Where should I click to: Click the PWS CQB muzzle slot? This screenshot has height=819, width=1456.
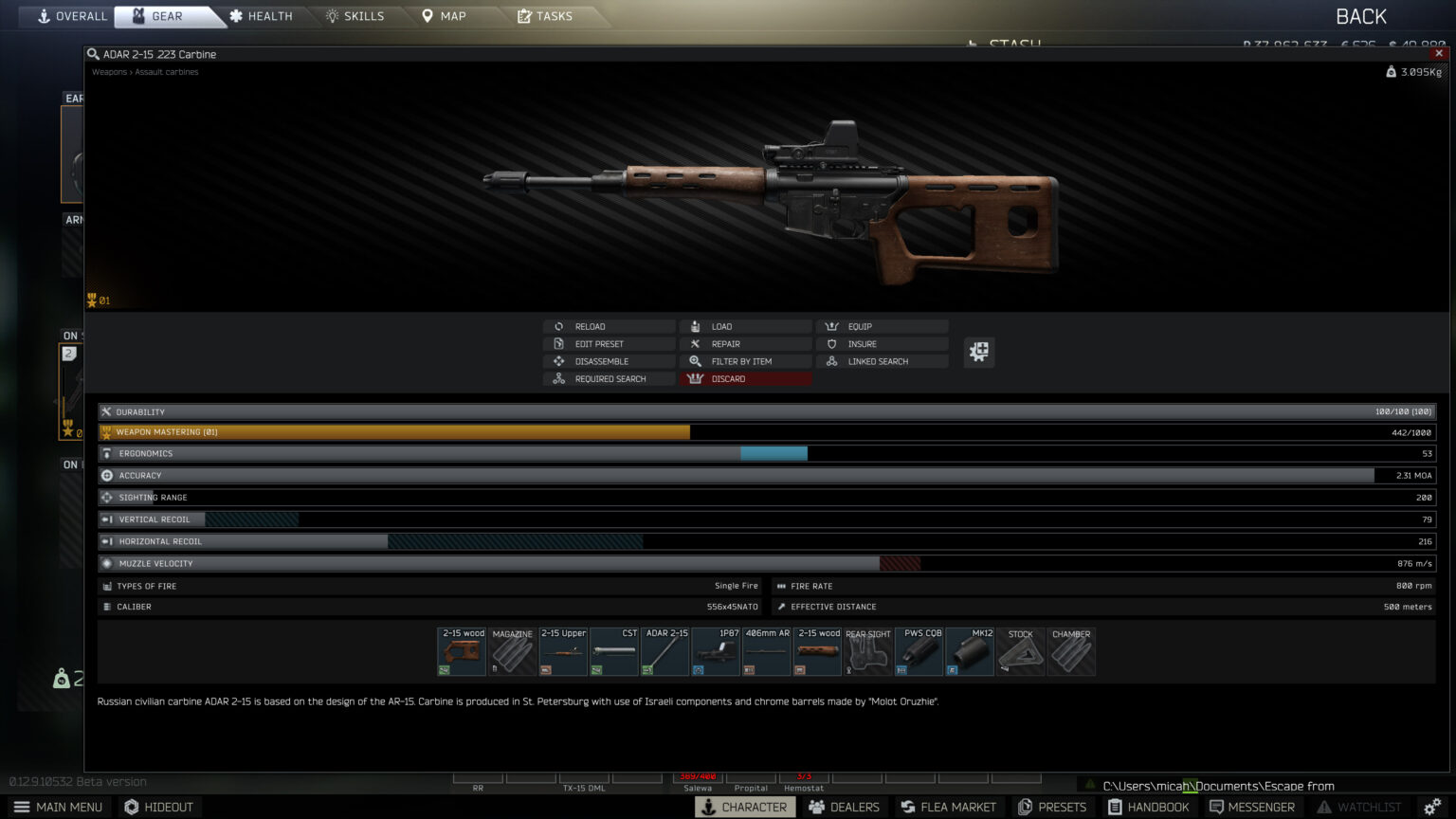click(x=919, y=651)
